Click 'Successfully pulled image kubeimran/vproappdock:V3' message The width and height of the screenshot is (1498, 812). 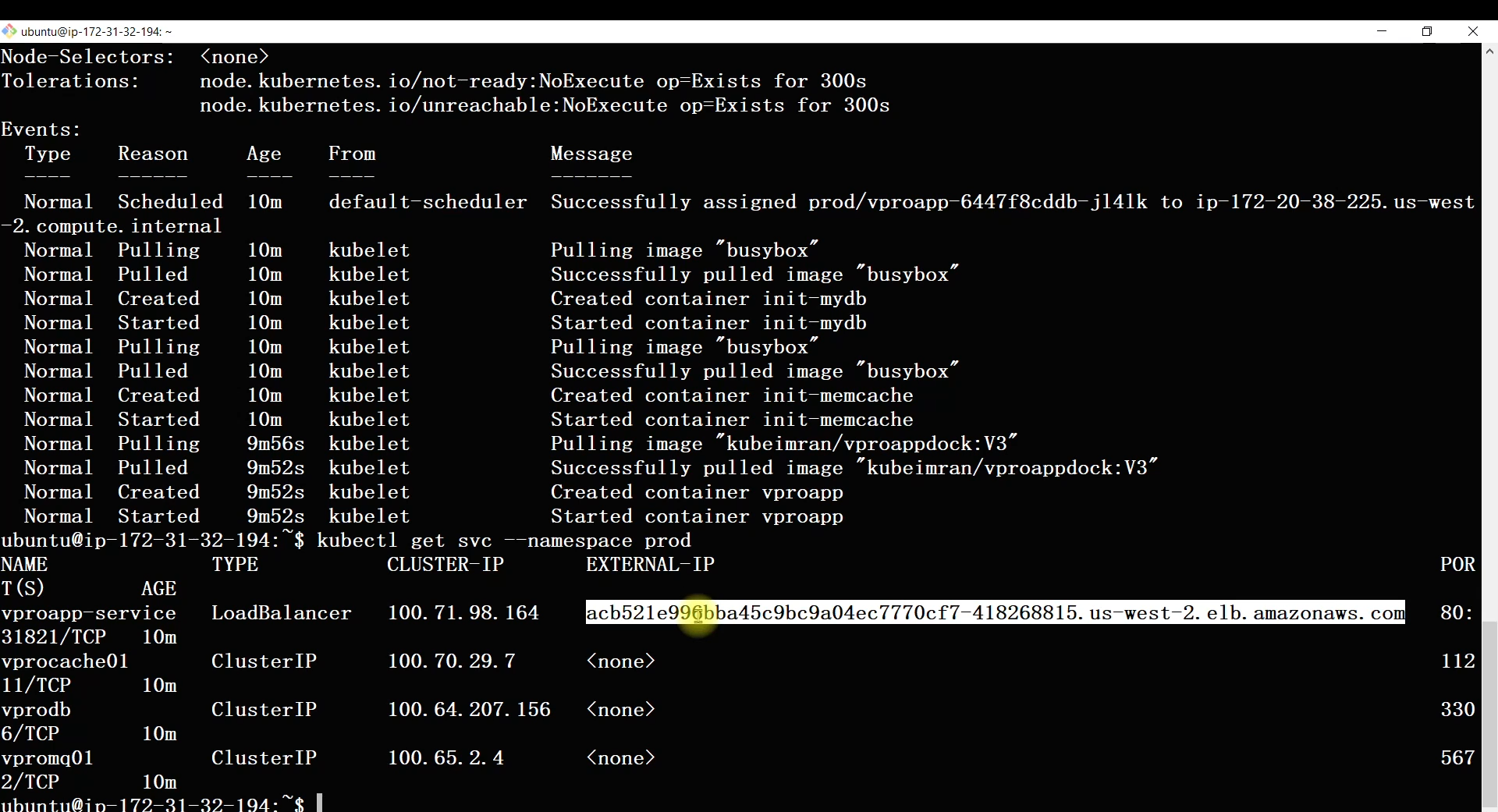(854, 468)
